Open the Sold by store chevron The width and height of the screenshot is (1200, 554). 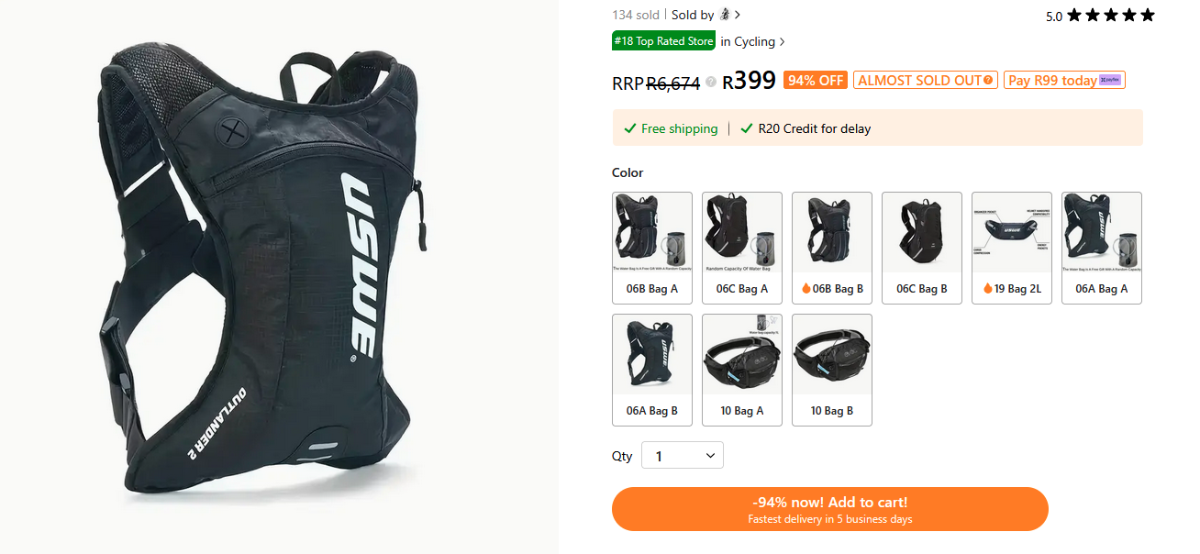738,15
